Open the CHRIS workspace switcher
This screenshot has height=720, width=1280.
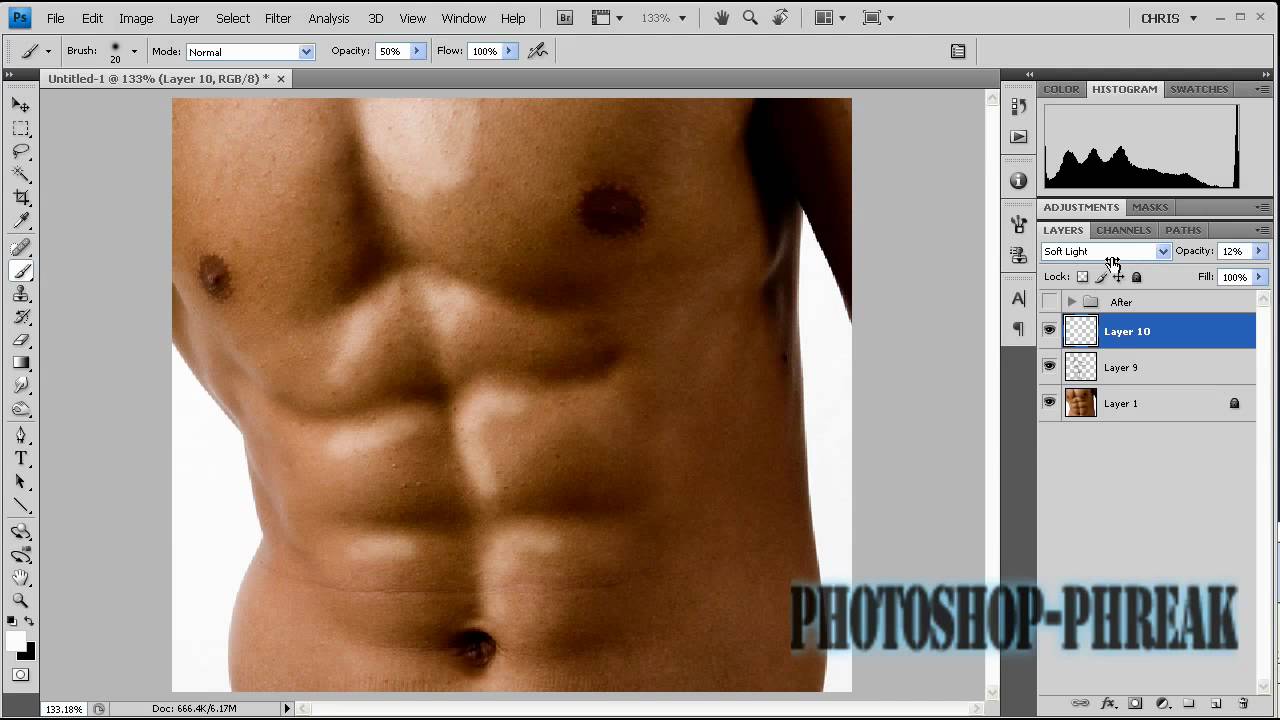click(x=1169, y=18)
